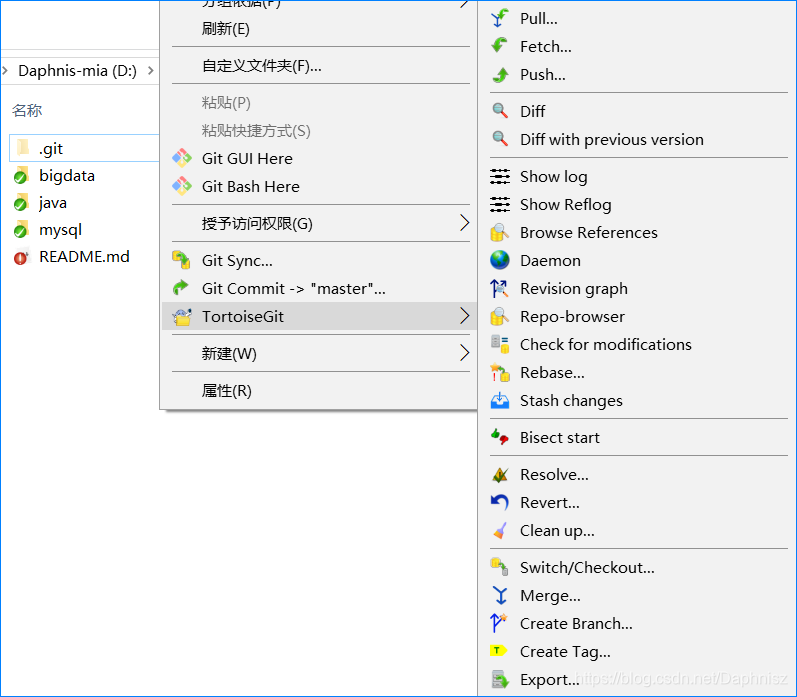
Task: Choose 刷新(E) from the context menu
Action: click(x=319, y=29)
